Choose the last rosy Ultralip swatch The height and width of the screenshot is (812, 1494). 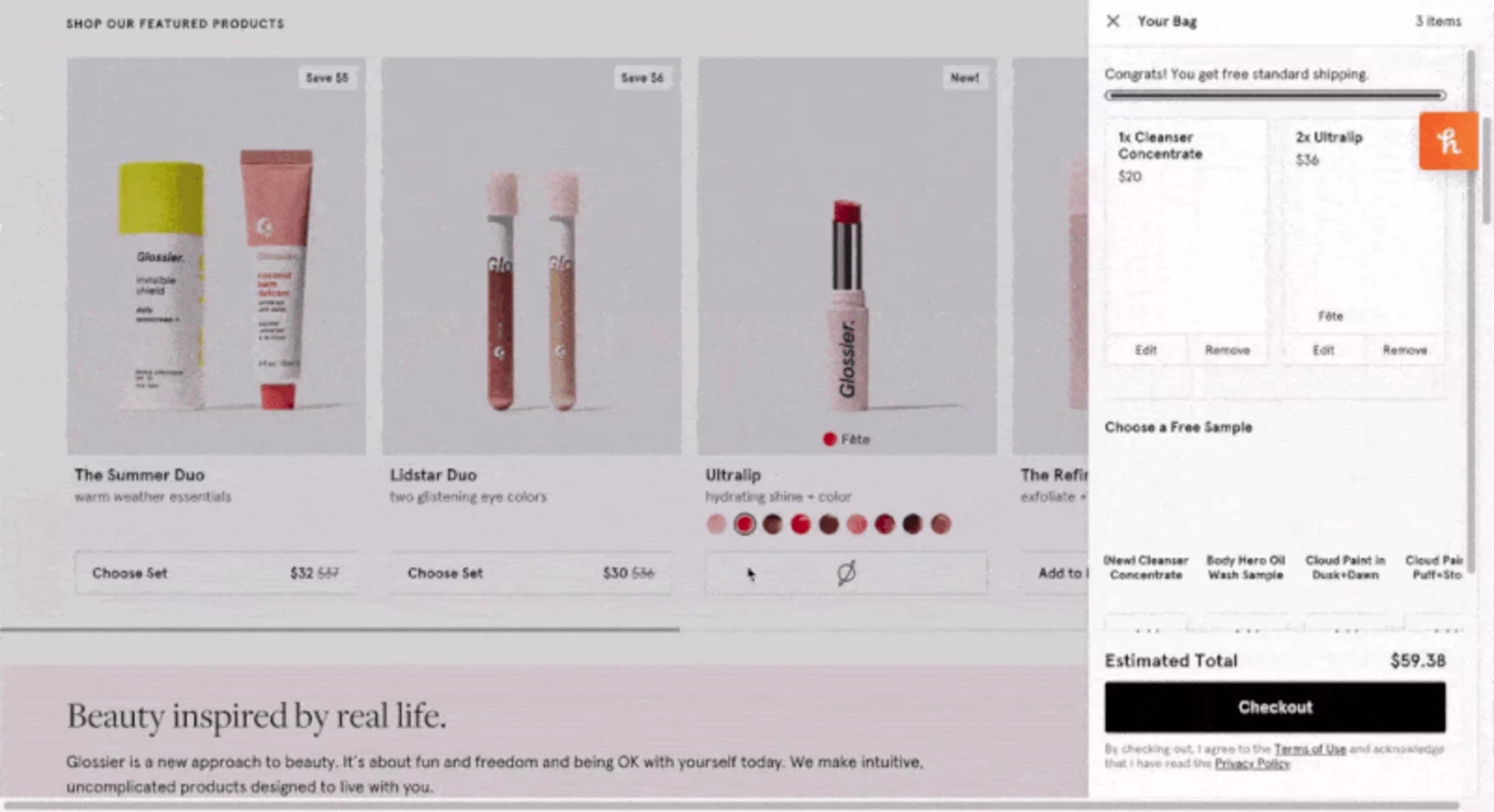coord(941,525)
